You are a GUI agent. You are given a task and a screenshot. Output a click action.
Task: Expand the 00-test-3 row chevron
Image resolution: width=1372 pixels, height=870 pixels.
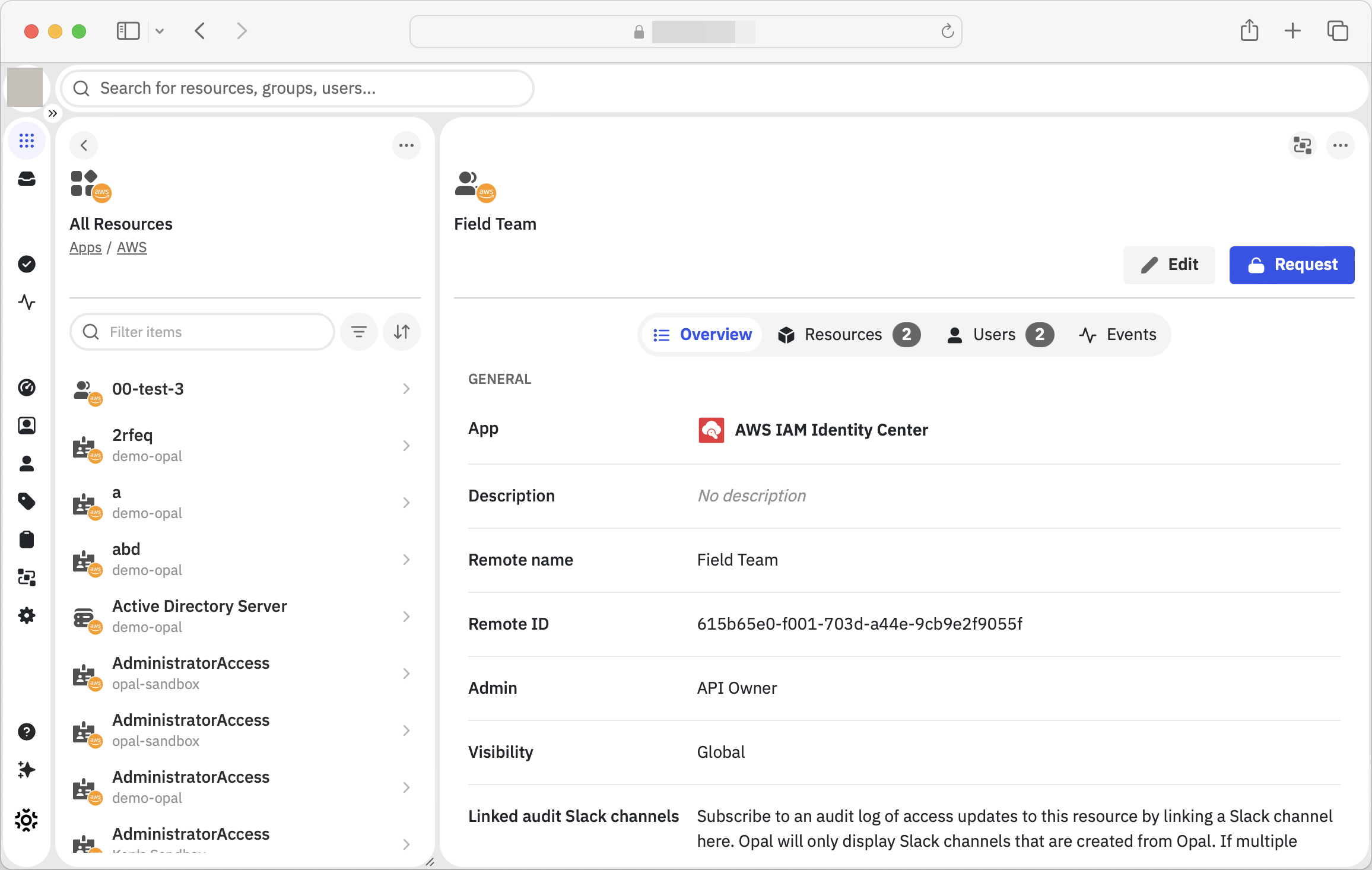tap(406, 389)
